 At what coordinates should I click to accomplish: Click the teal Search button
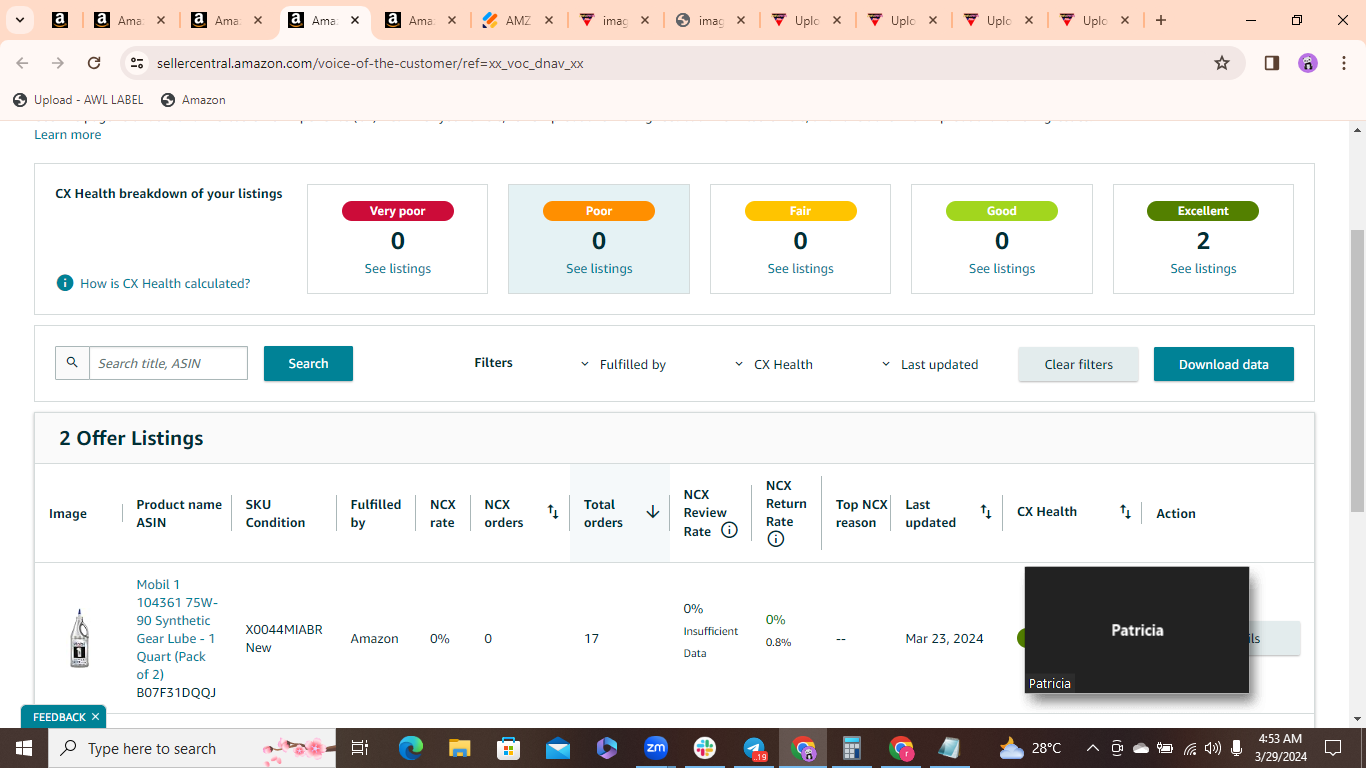[x=308, y=363]
